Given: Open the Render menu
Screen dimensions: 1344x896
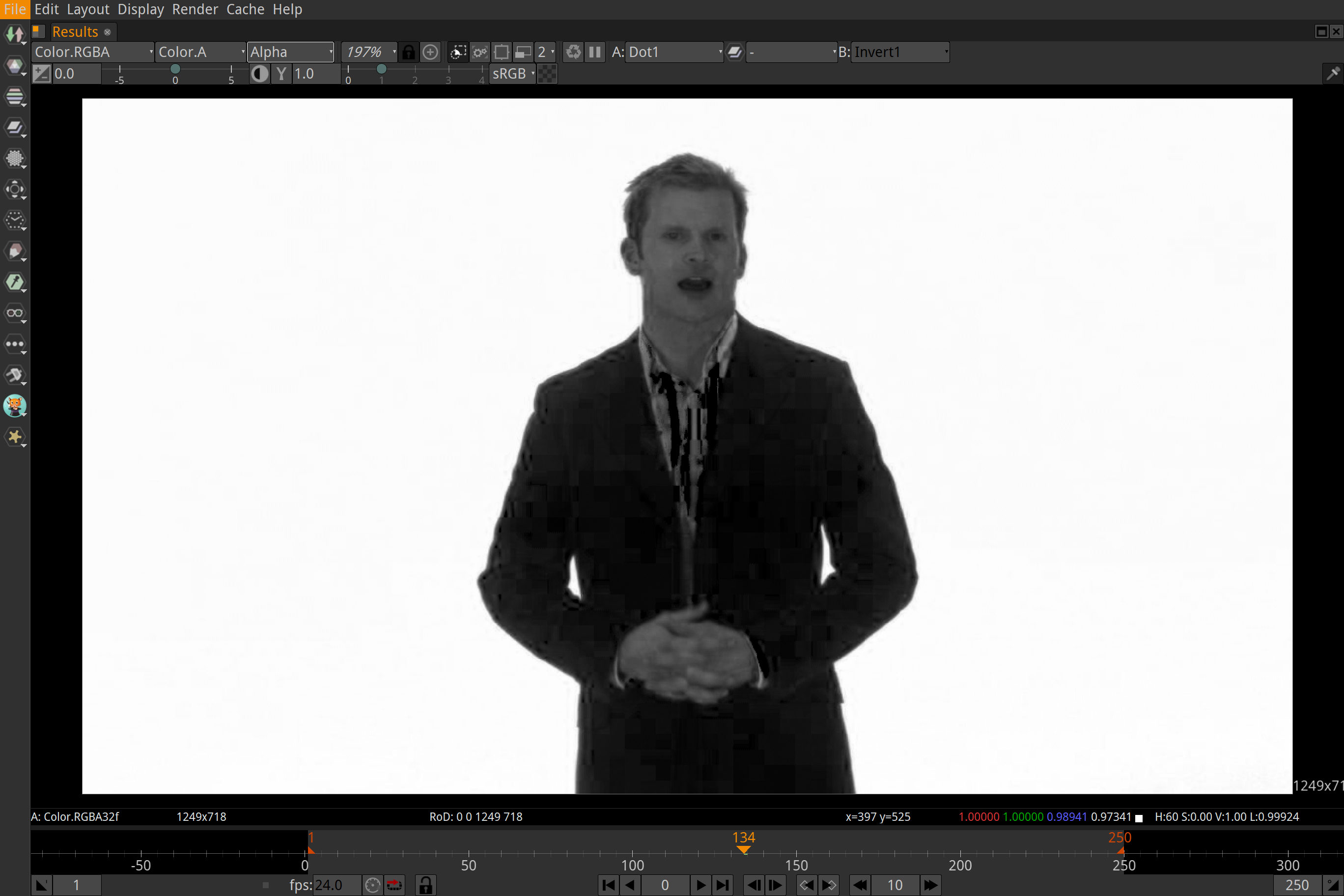Looking at the screenshot, I should click(195, 9).
